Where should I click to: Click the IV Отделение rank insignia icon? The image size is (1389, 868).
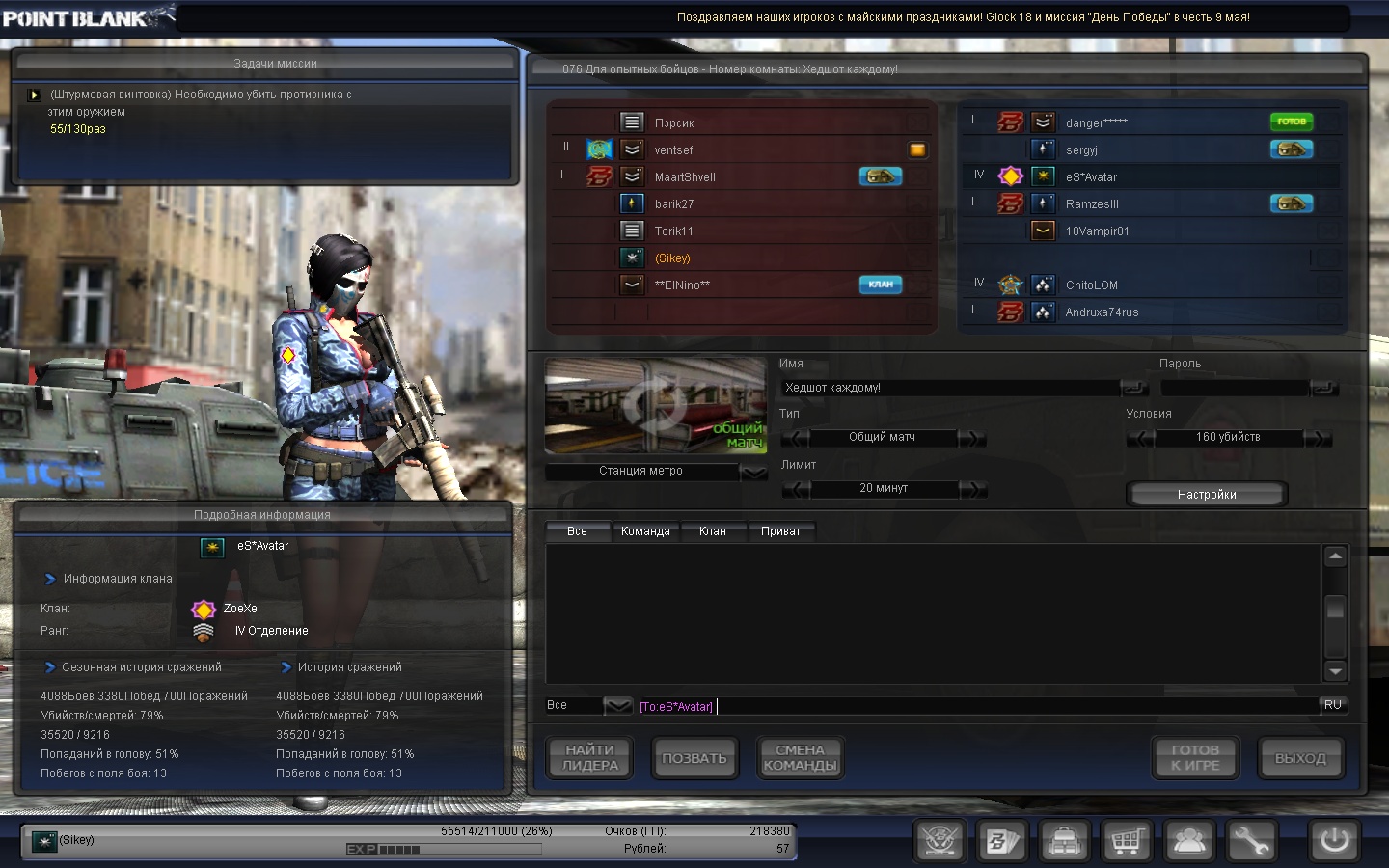pos(204,632)
